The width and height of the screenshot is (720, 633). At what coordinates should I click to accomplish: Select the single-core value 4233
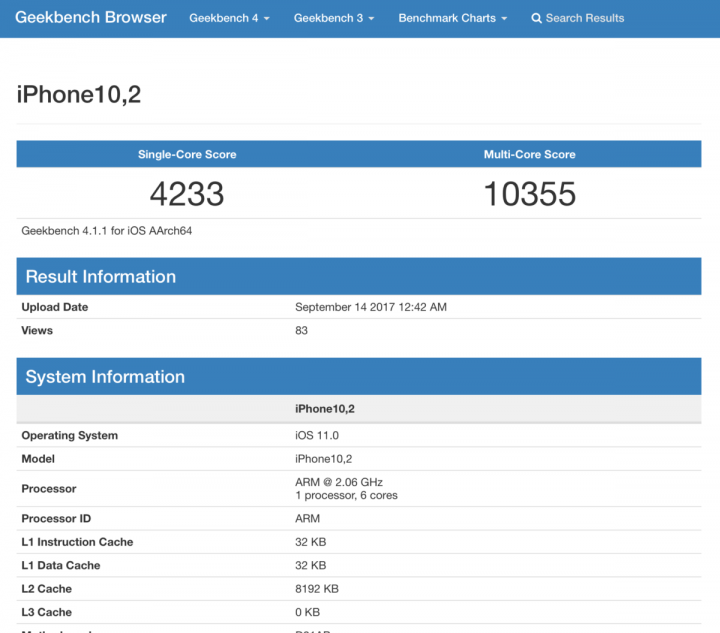coord(187,194)
